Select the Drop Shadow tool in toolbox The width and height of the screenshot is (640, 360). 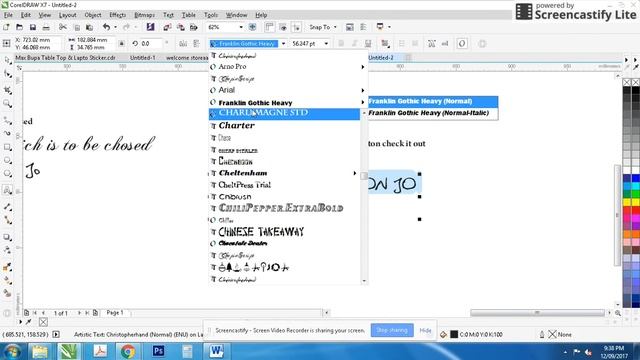tap(7, 237)
